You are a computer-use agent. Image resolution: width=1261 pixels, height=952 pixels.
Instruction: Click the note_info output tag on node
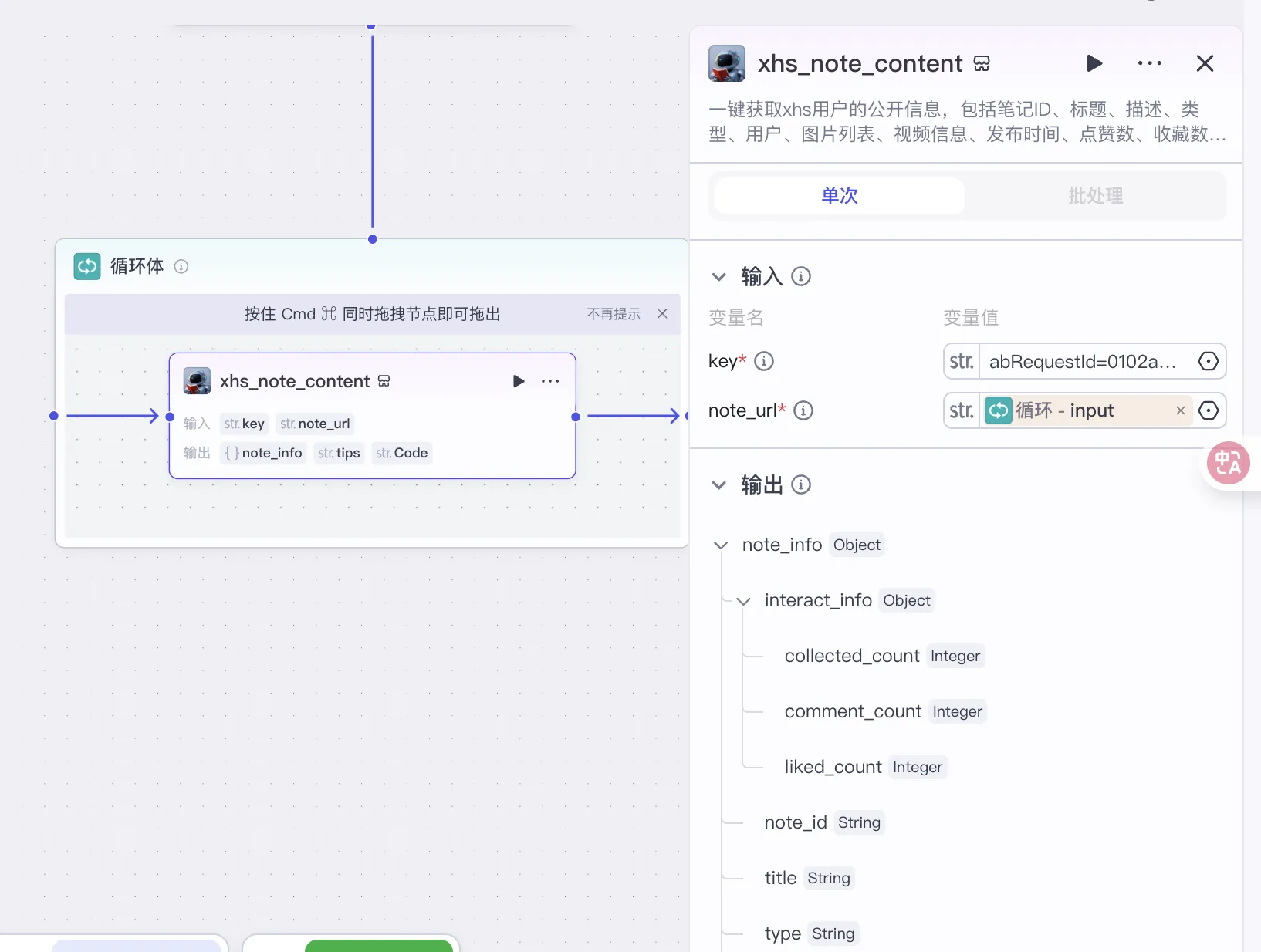(x=263, y=453)
